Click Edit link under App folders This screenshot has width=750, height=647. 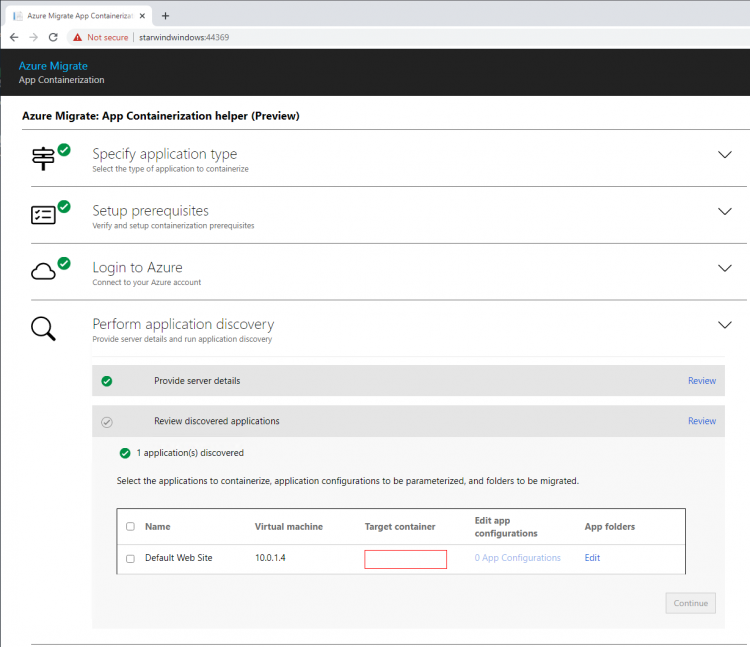tap(592, 558)
